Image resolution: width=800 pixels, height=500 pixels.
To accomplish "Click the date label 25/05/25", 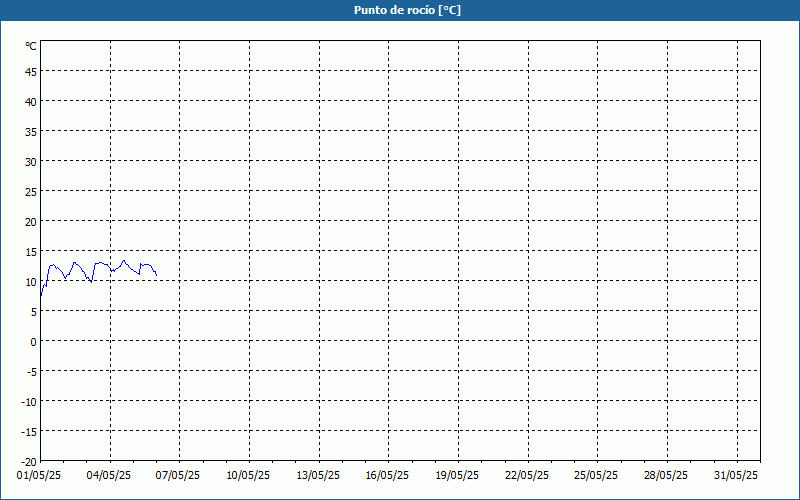I will (596, 476).
